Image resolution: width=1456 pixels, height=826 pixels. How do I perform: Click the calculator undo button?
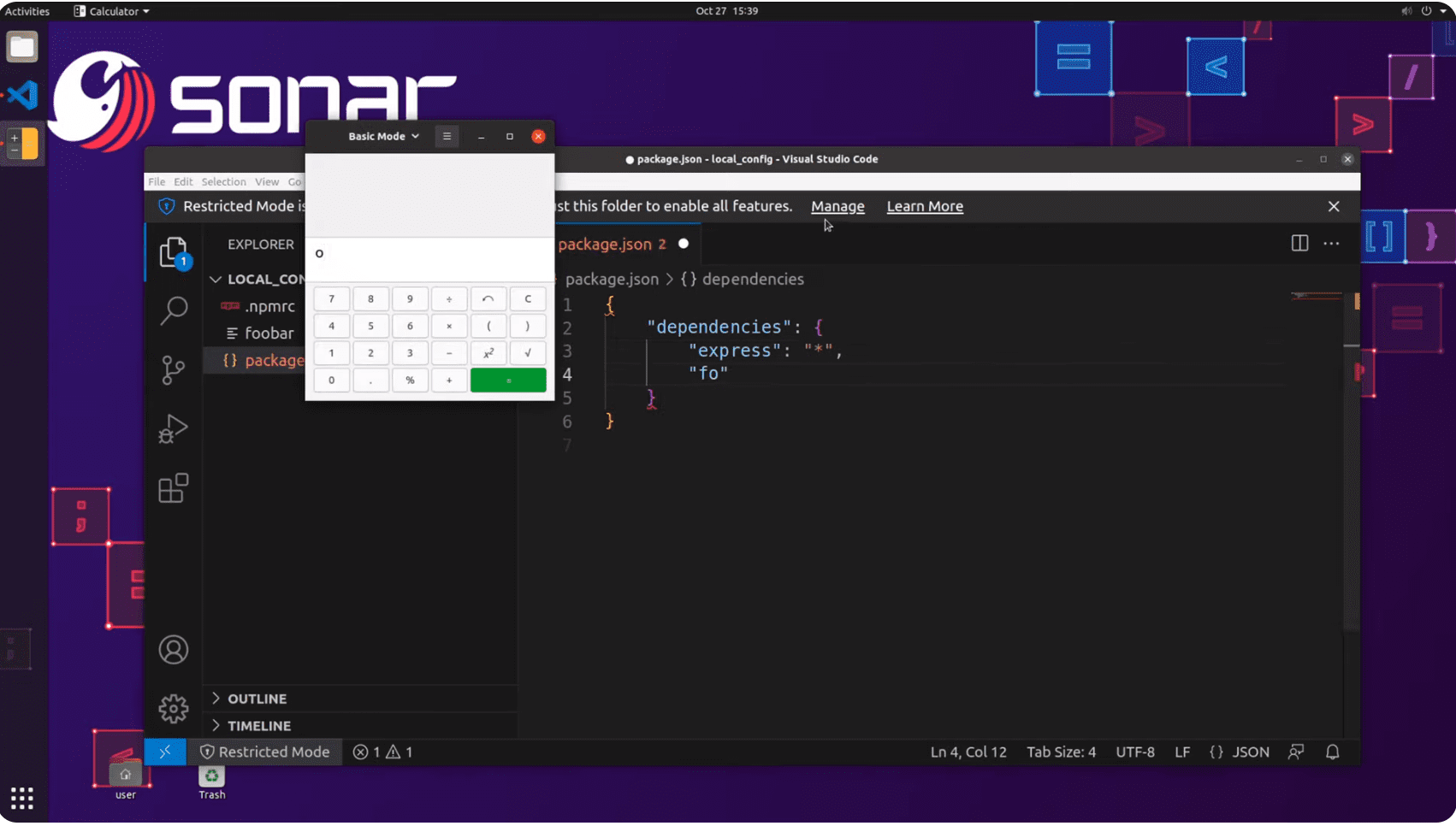click(488, 298)
